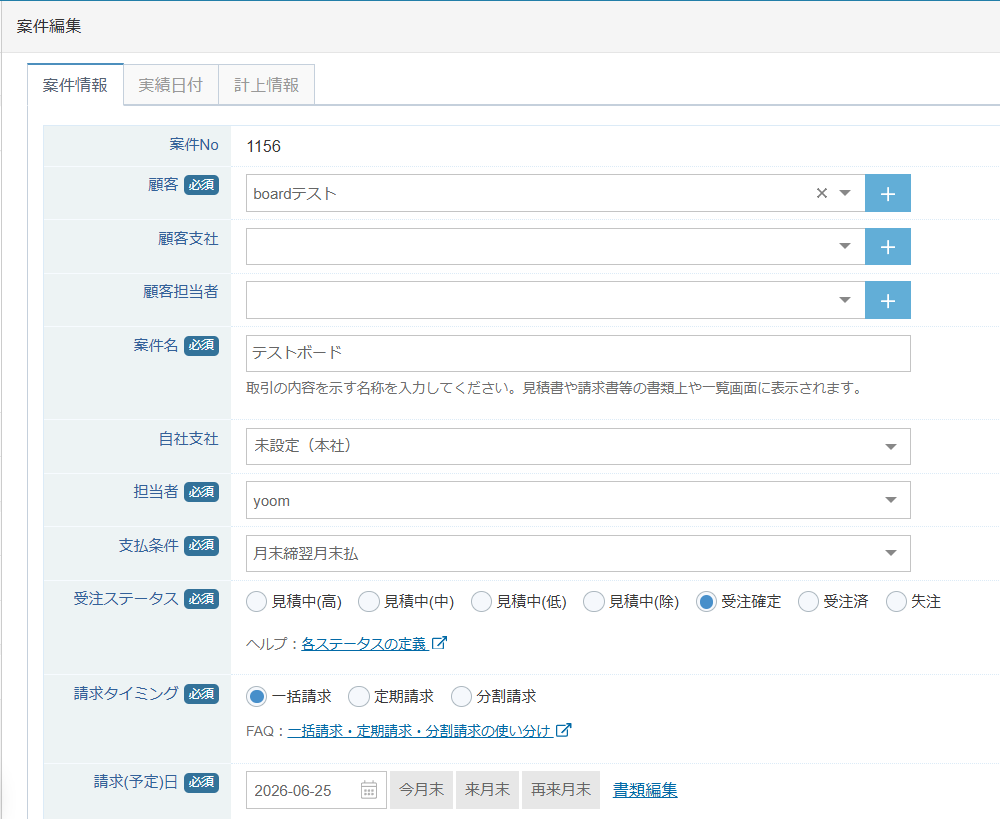Image resolution: width=1000 pixels, height=819 pixels.
Task: Select the 見積中(中) radio button
Action: [x=369, y=601]
